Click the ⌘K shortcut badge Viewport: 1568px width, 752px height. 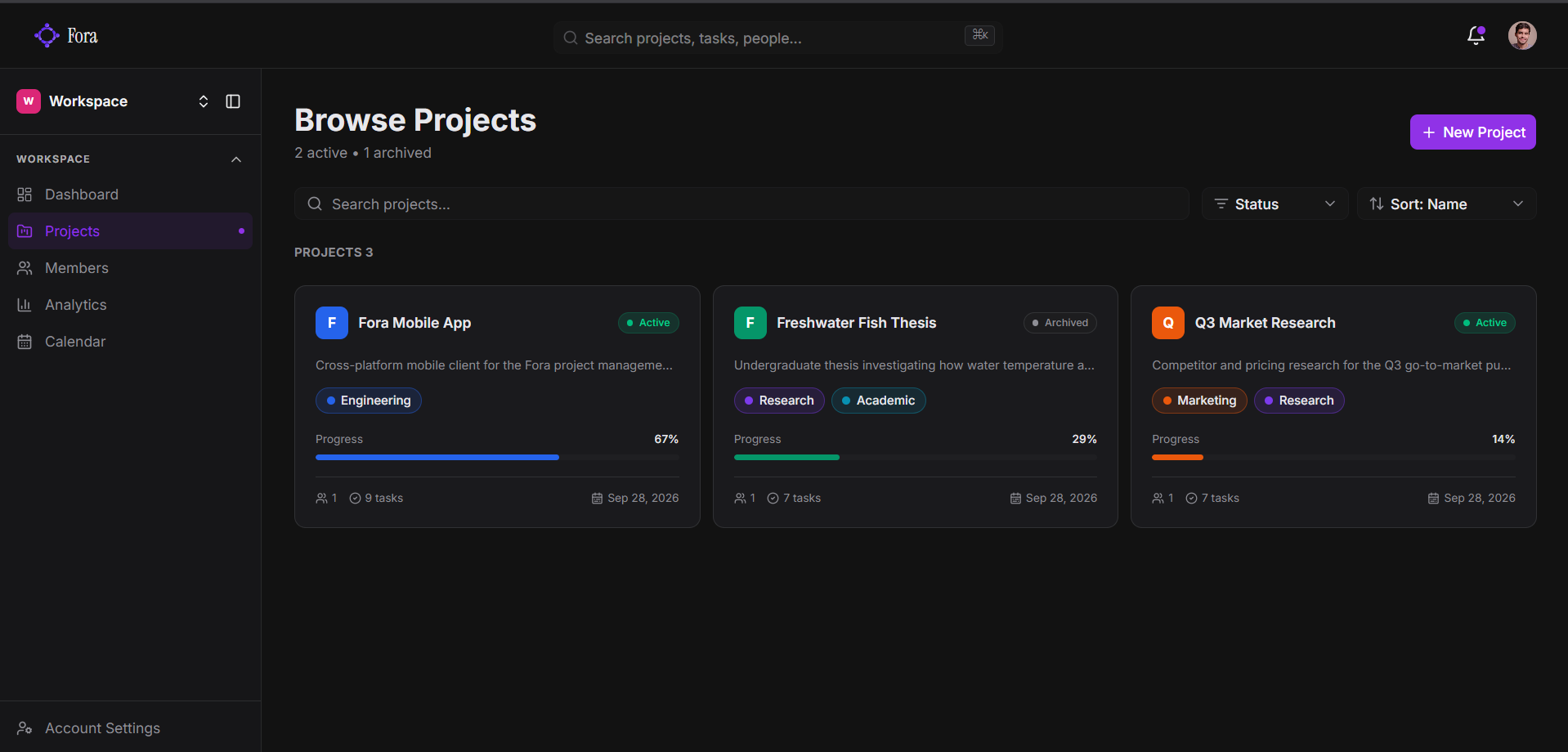click(x=979, y=35)
